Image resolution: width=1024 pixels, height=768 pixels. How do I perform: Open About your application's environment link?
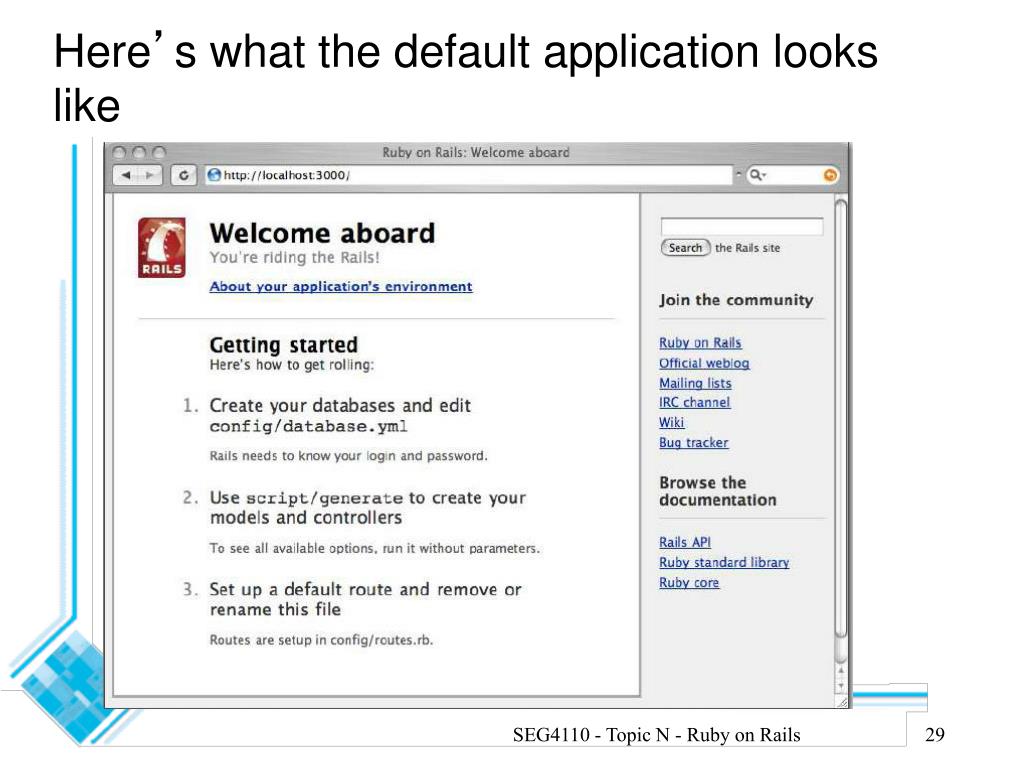pos(341,287)
